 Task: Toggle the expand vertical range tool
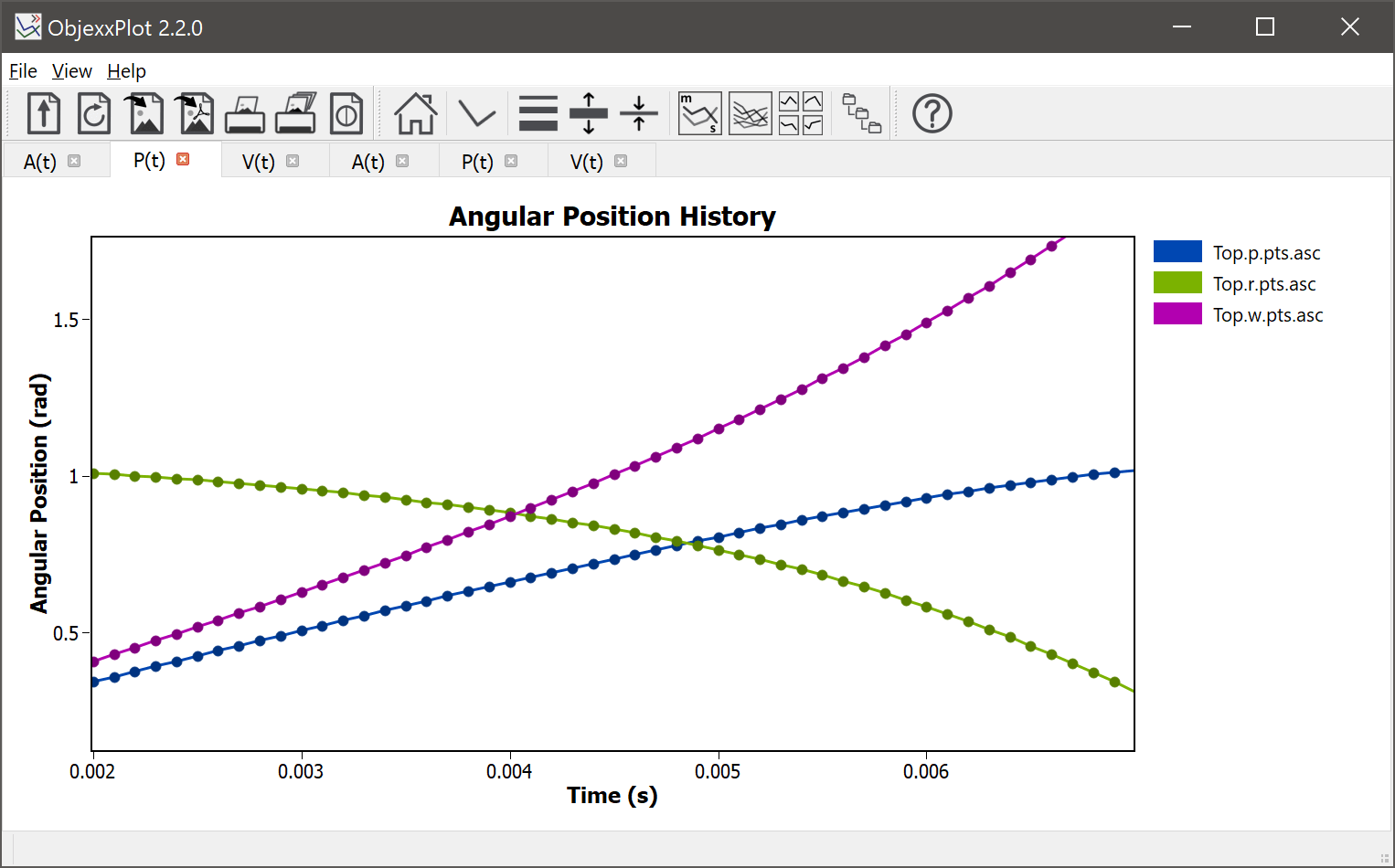click(x=588, y=112)
